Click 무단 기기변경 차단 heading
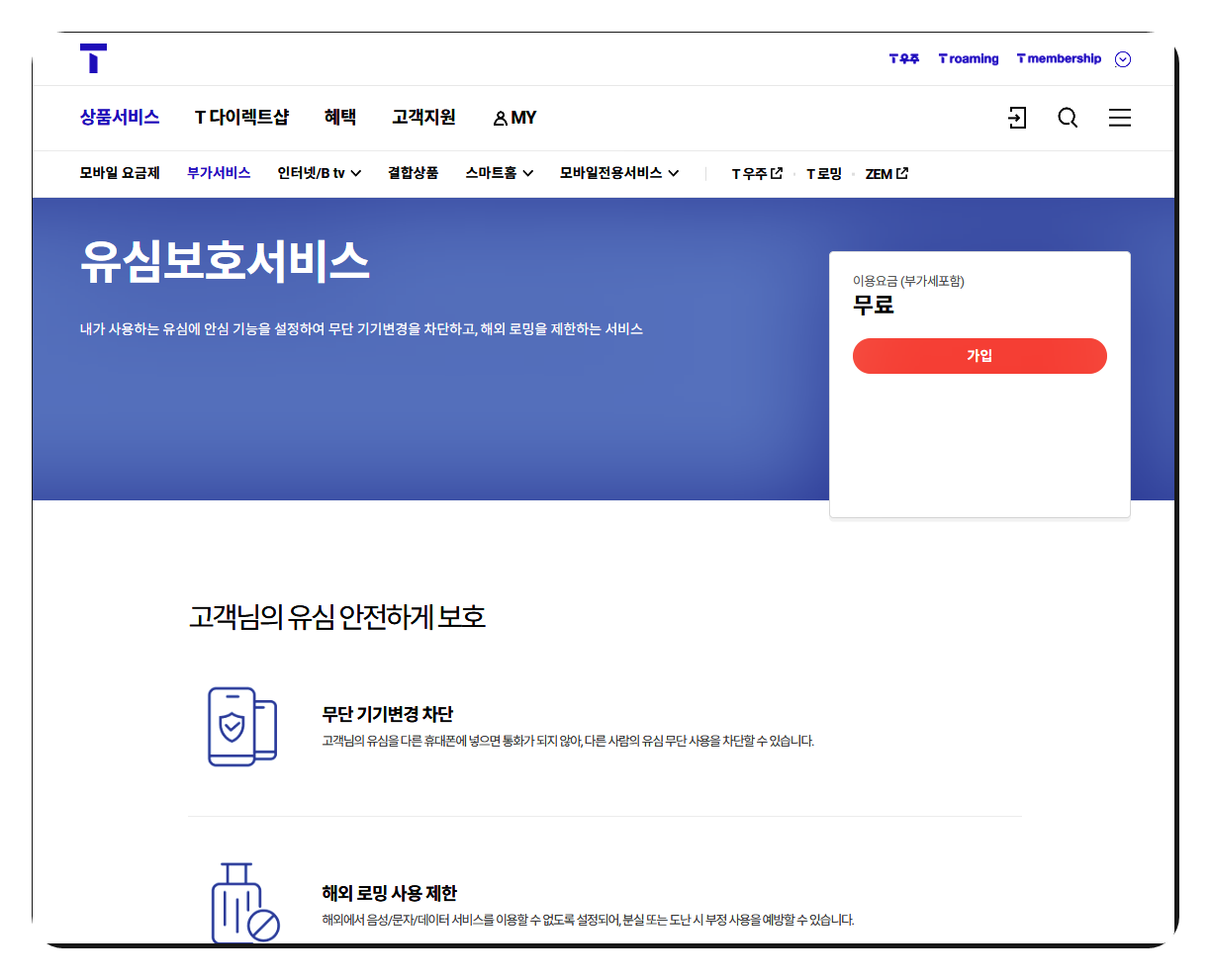 point(388,714)
